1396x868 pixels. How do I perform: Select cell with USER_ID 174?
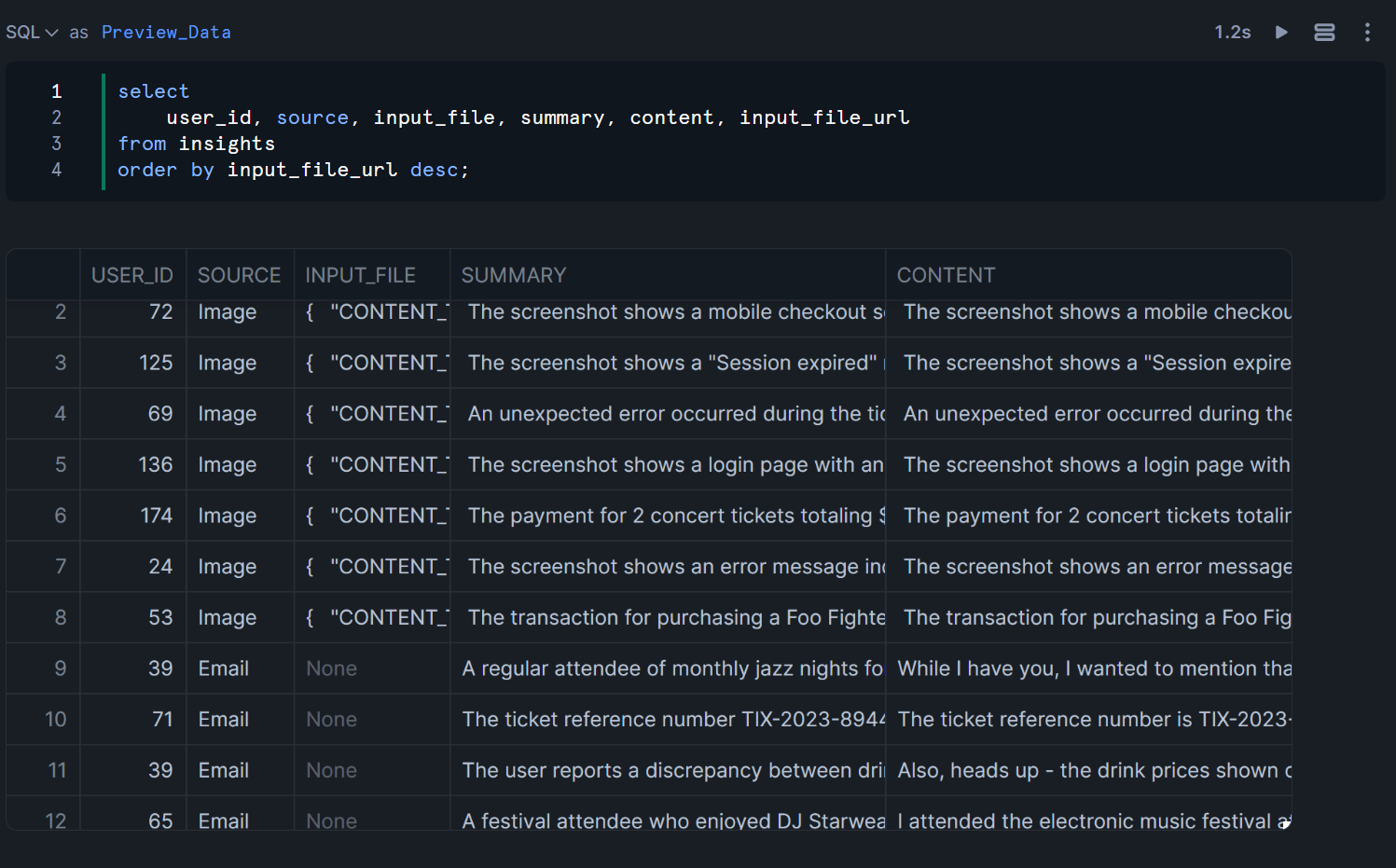[x=132, y=516]
